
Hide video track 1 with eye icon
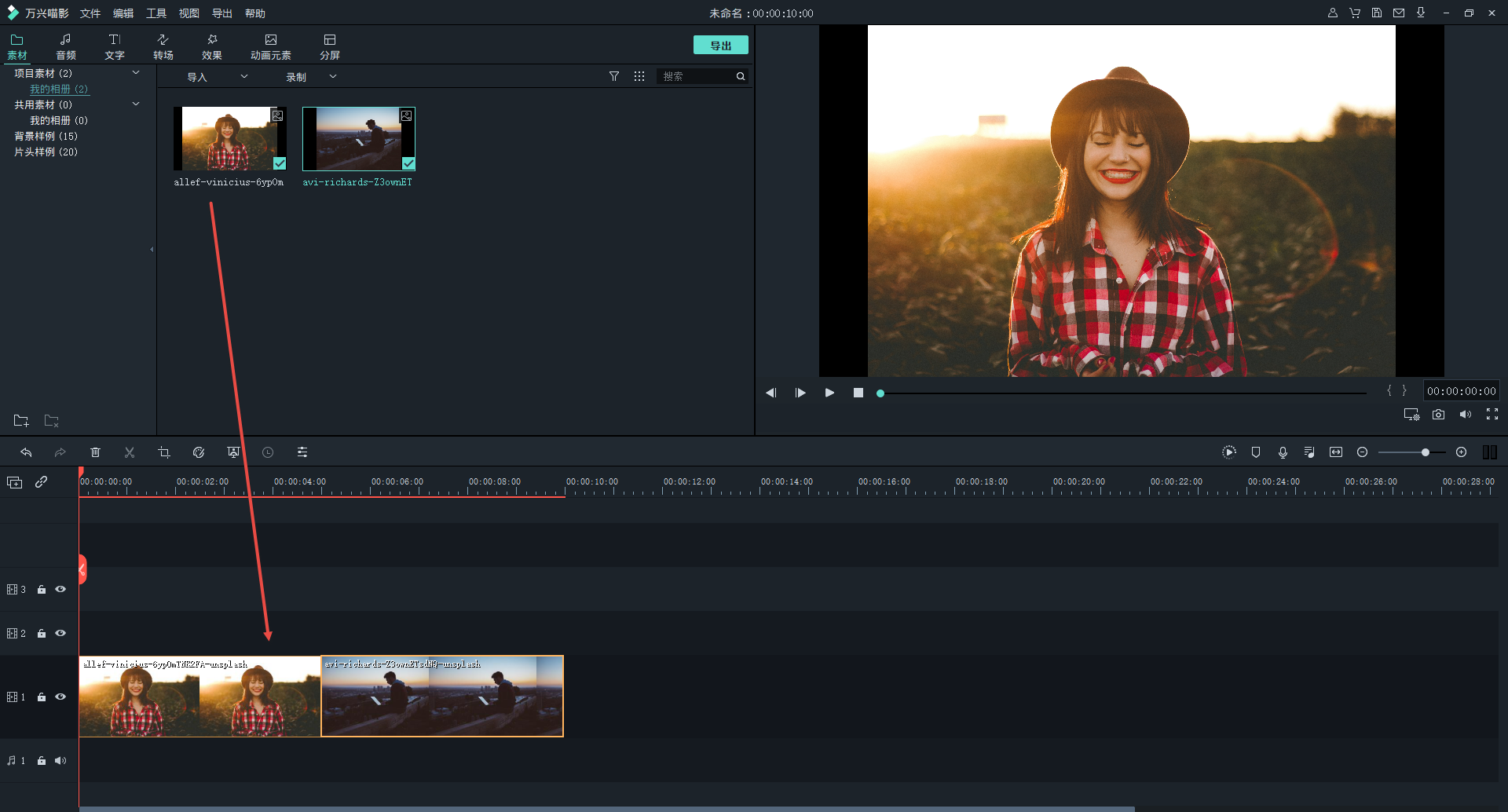(60, 697)
